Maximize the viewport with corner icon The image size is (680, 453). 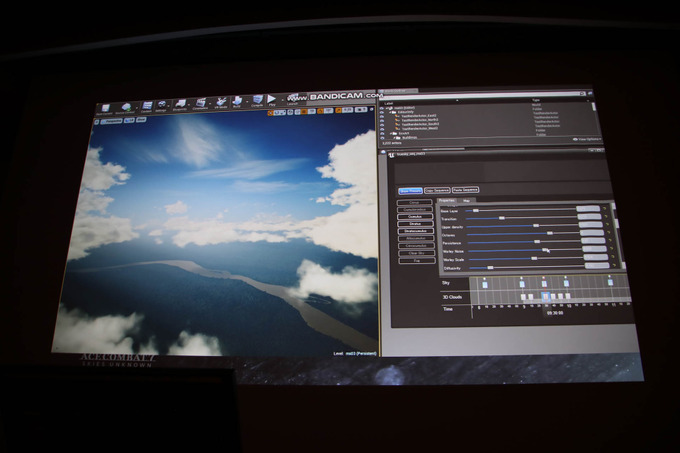tap(372, 109)
